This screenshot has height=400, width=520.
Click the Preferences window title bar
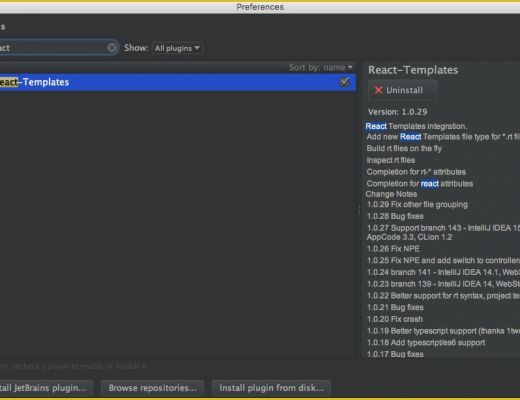(260, 7)
